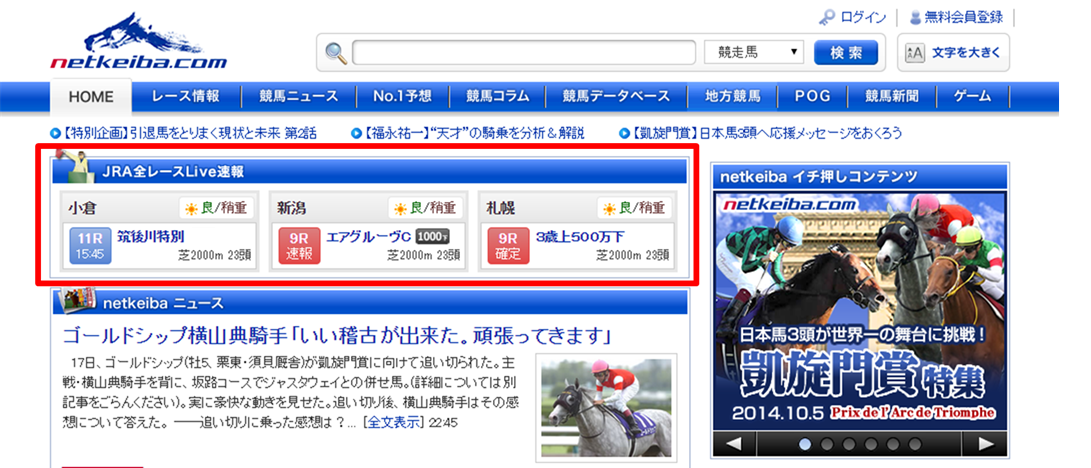Open 福永祐一 天才の騎乗 article link
1091x468 pixels.
pyautogui.click(x=474, y=132)
